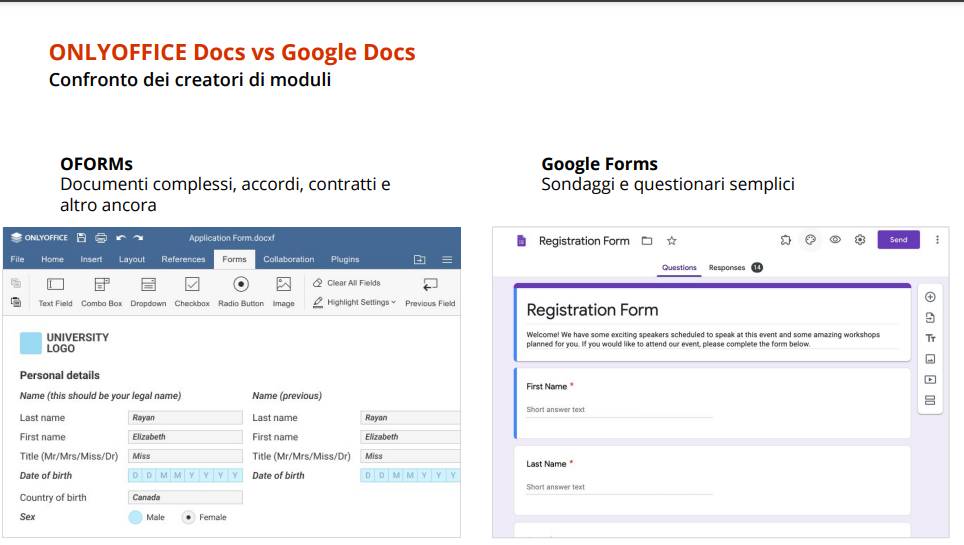Add a video to the form
Screen dimensions: 964x545
click(x=930, y=380)
